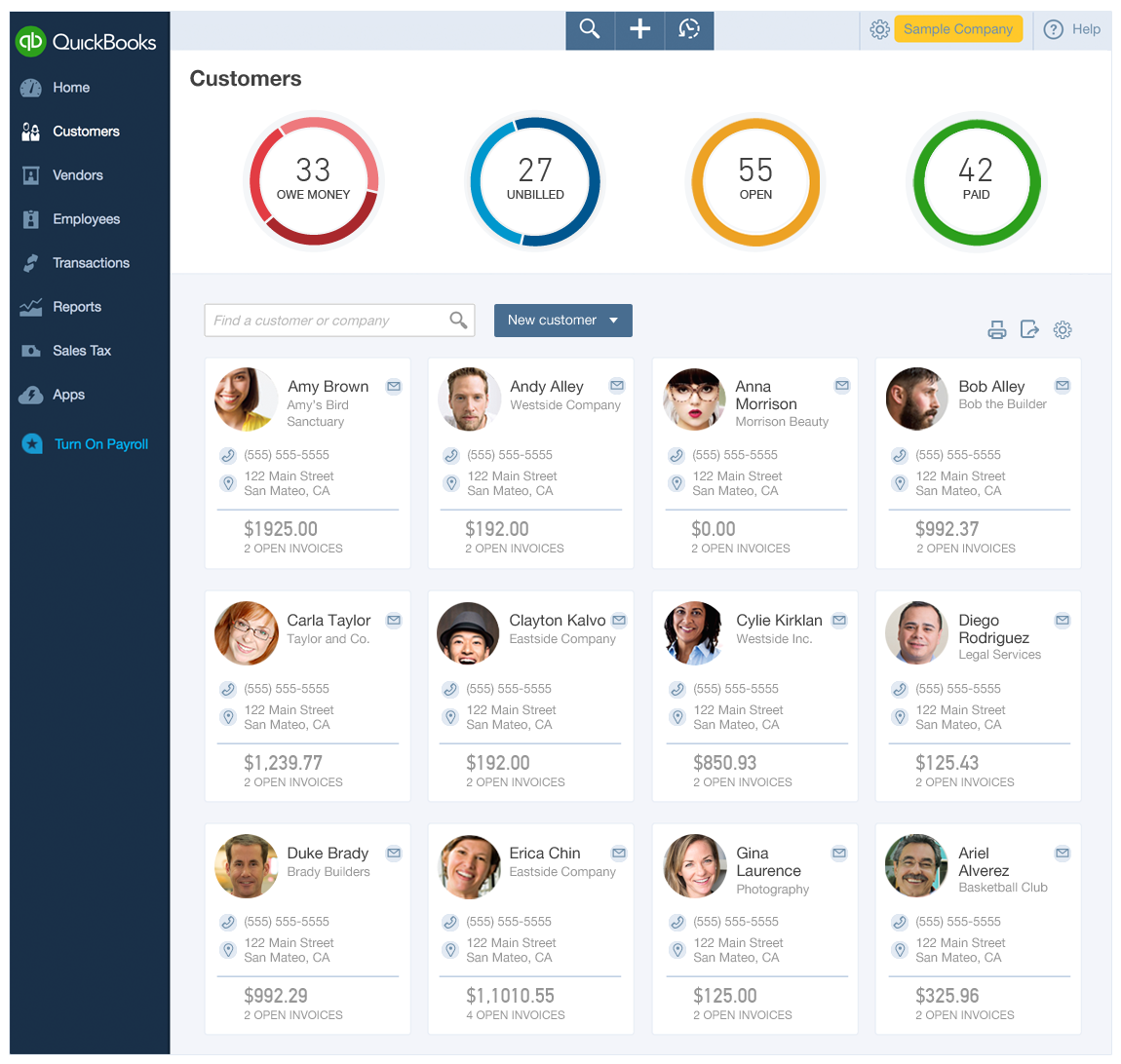
Task: Click Ariel Alverez's envelope icon
Action: click(1063, 854)
